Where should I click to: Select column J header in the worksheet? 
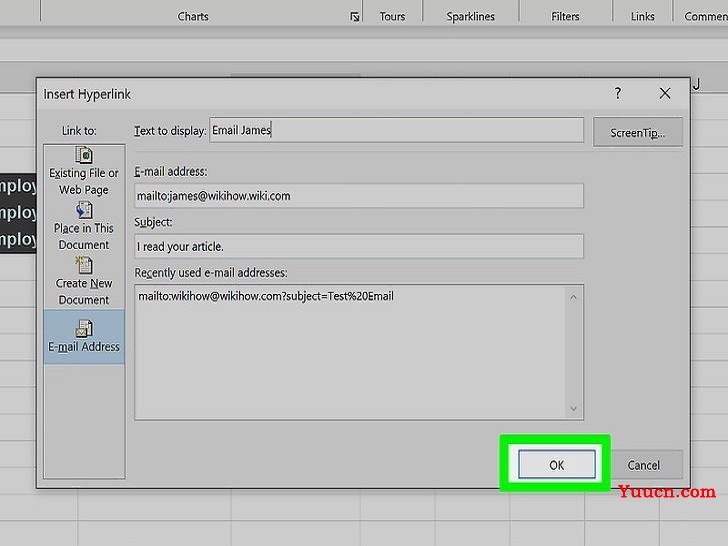click(696, 84)
